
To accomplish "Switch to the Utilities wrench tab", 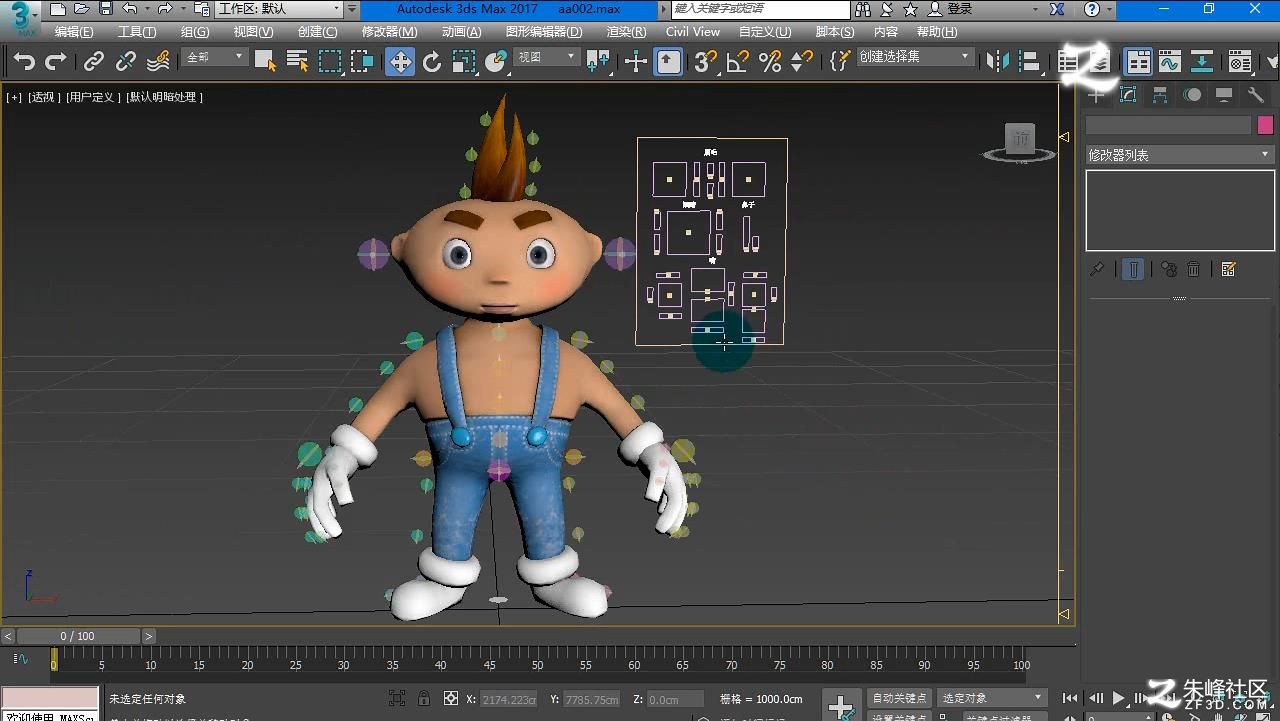I will point(1256,95).
